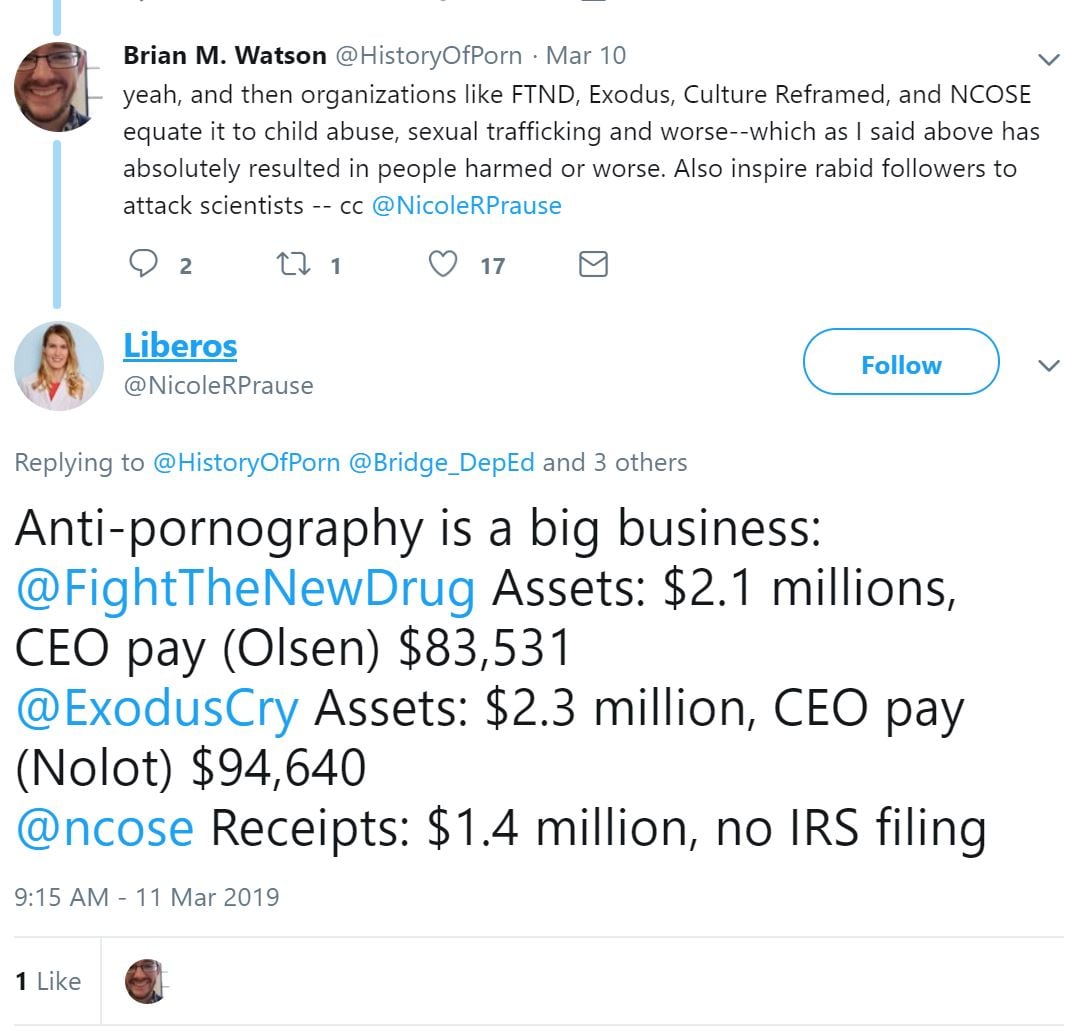Retweet Brian M. Watson's tweet
This screenshot has width=1088, height=1036.
pyautogui.click(x=292, y=264)
